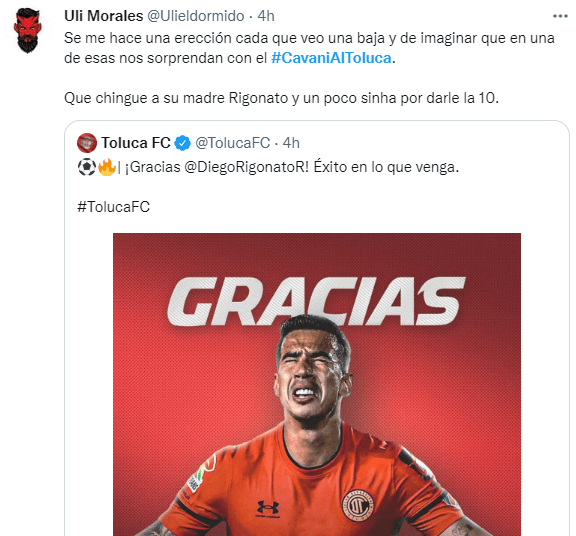Open the @TolucaFC handle in quoted tweet
This screenshot has height=536, width=576.
click(x=233, y=143)
